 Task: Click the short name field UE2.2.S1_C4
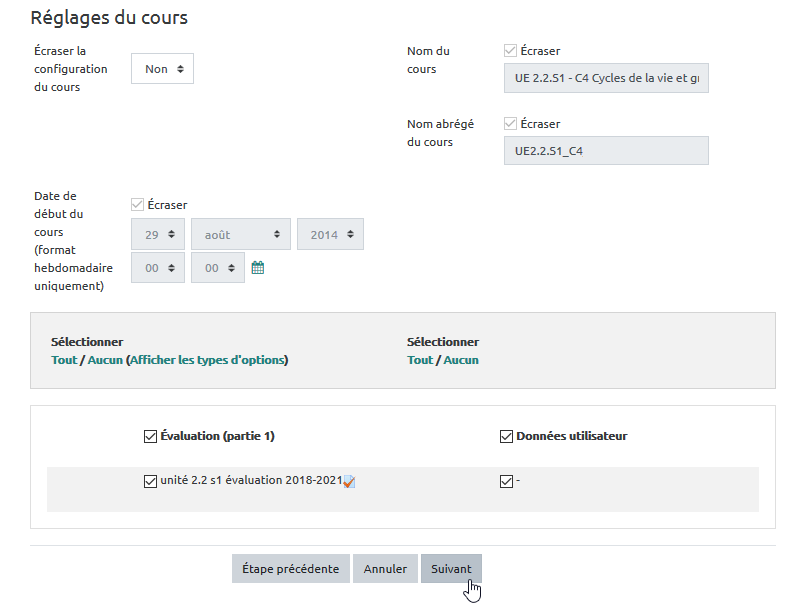[x=606, y=151]
